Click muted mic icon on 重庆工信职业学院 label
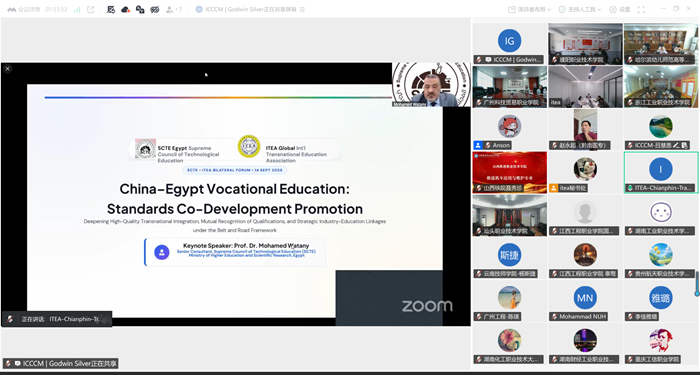 point(630,359)
